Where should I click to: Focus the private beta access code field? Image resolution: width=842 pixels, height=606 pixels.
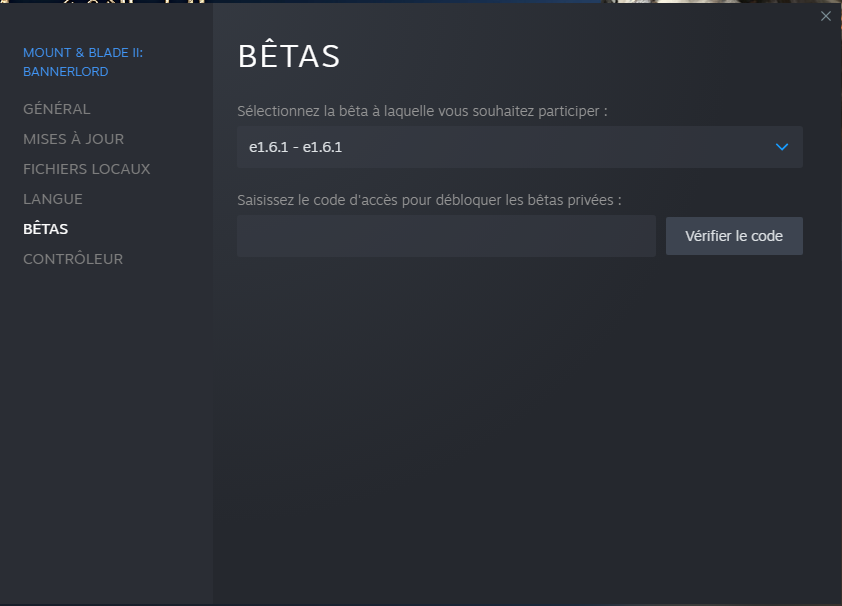tap(446, 236)
